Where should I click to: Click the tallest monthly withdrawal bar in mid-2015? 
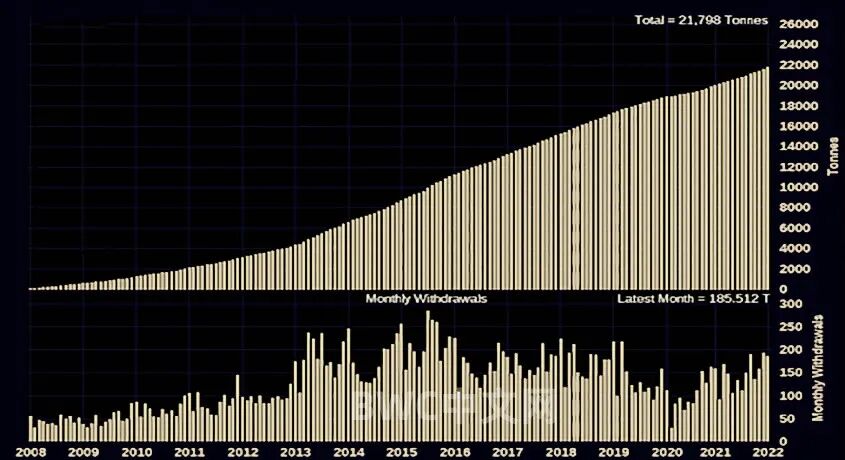[428, 376]
